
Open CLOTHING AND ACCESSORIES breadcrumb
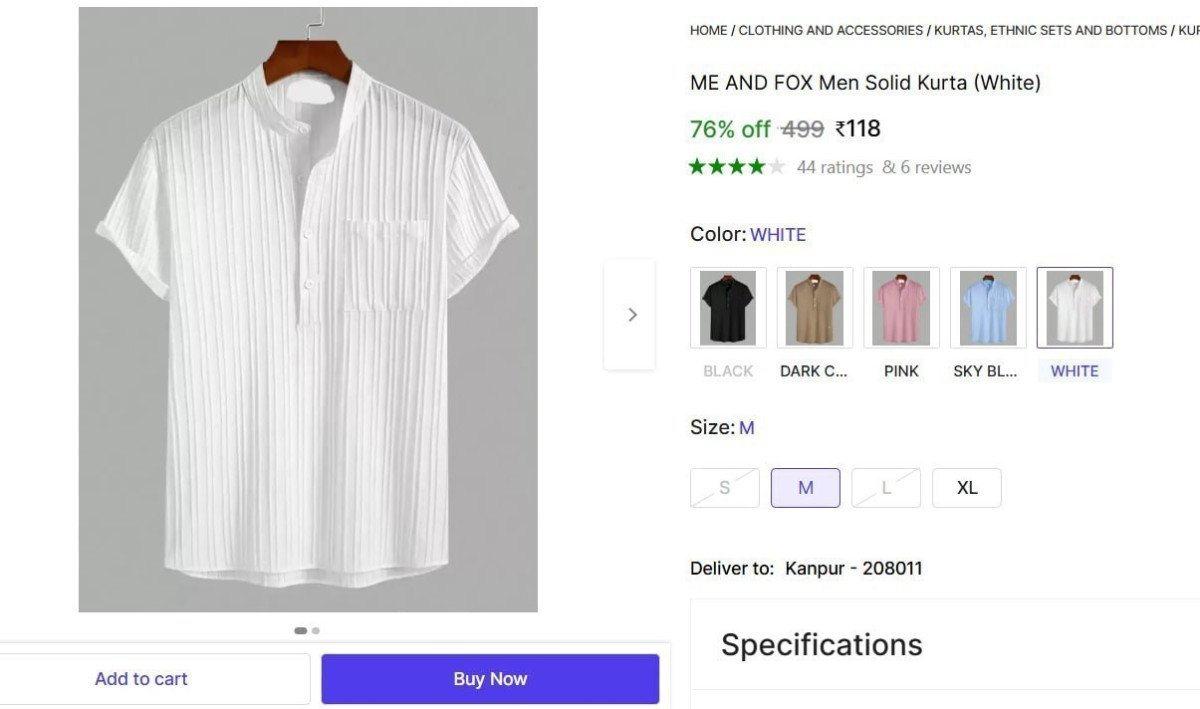tap(829, 30)
